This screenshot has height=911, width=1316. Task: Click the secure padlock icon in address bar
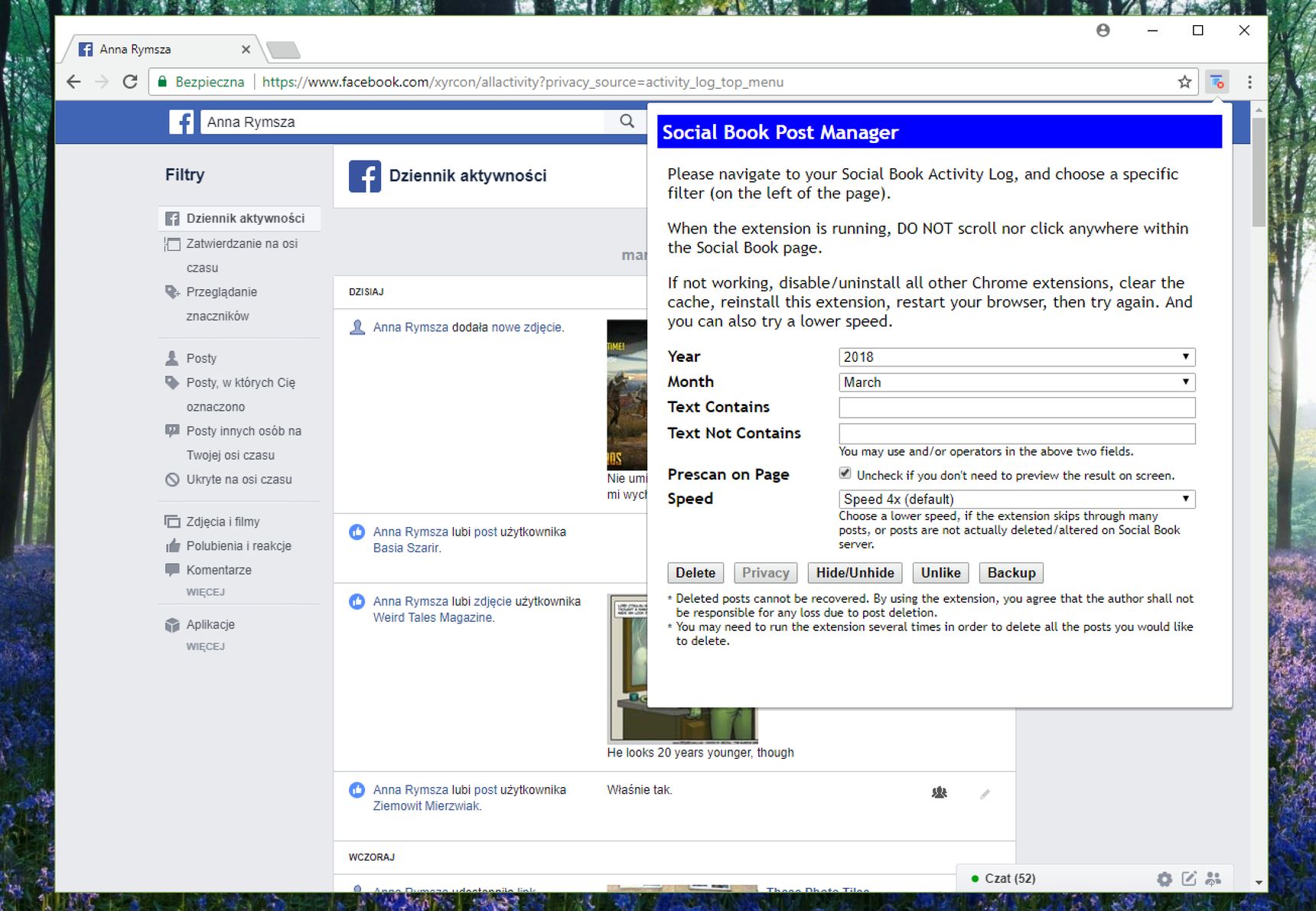coord(161,82)
